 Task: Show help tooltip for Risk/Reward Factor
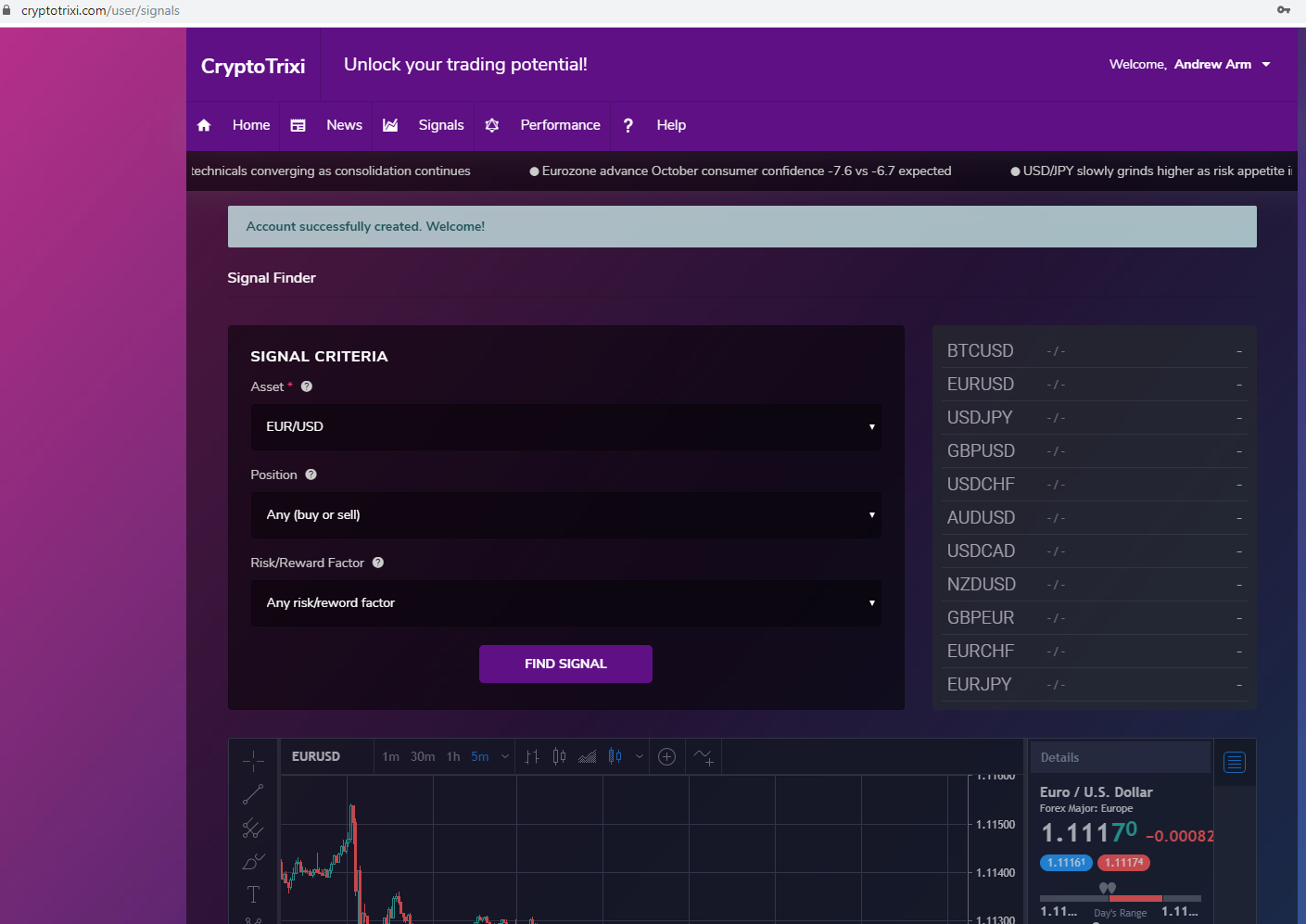click(378, 563)
